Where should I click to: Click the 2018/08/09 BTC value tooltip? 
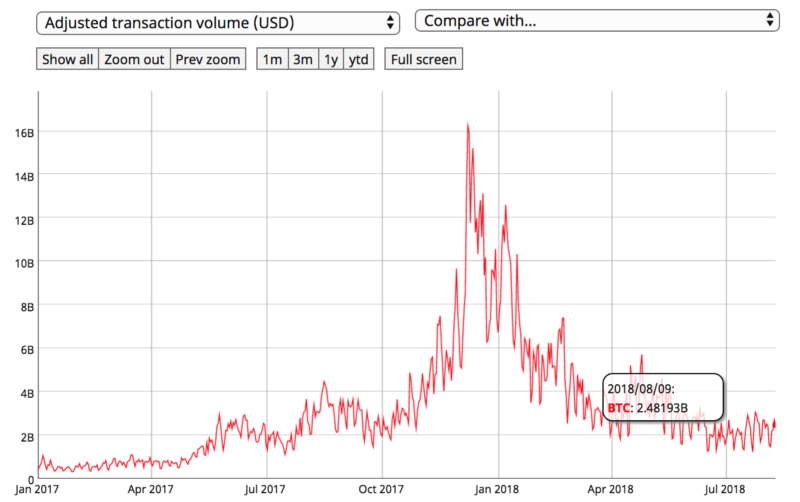663,397
